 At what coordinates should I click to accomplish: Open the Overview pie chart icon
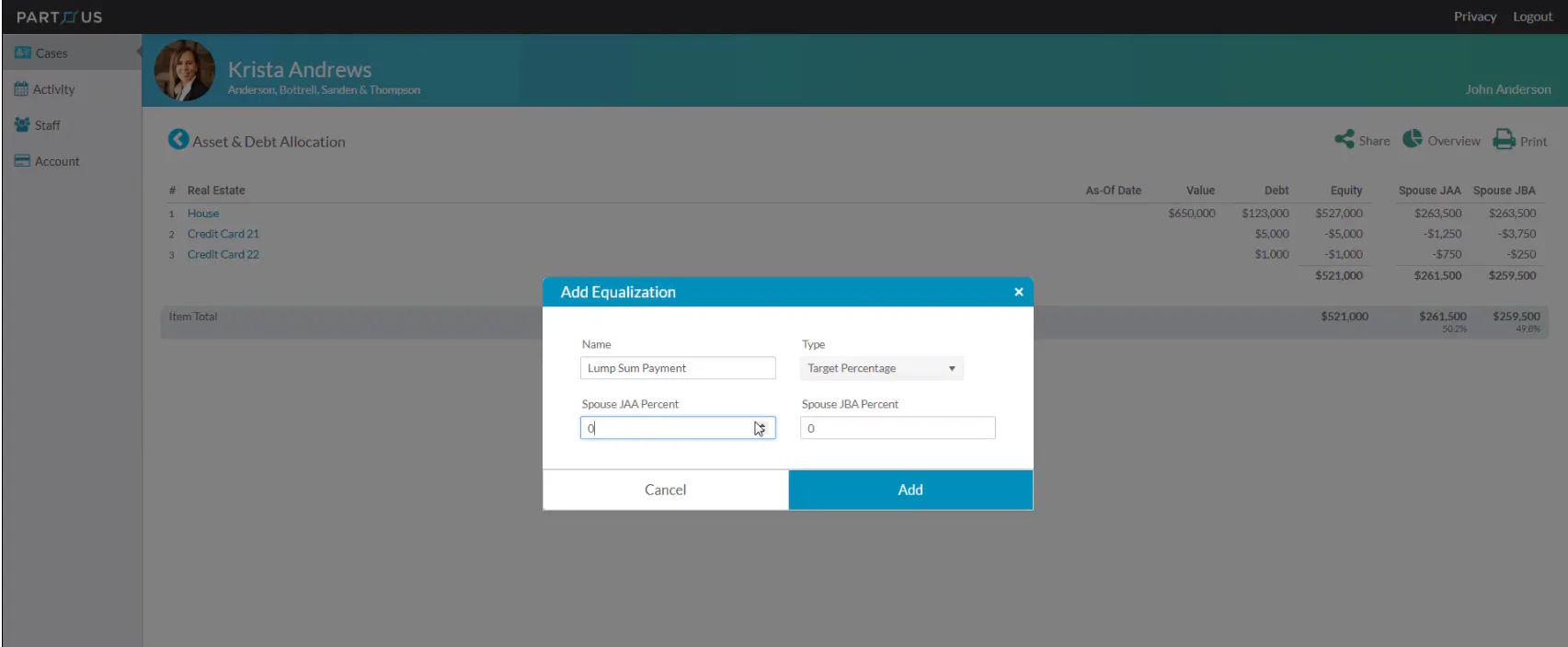click(x=1413, y=139)
